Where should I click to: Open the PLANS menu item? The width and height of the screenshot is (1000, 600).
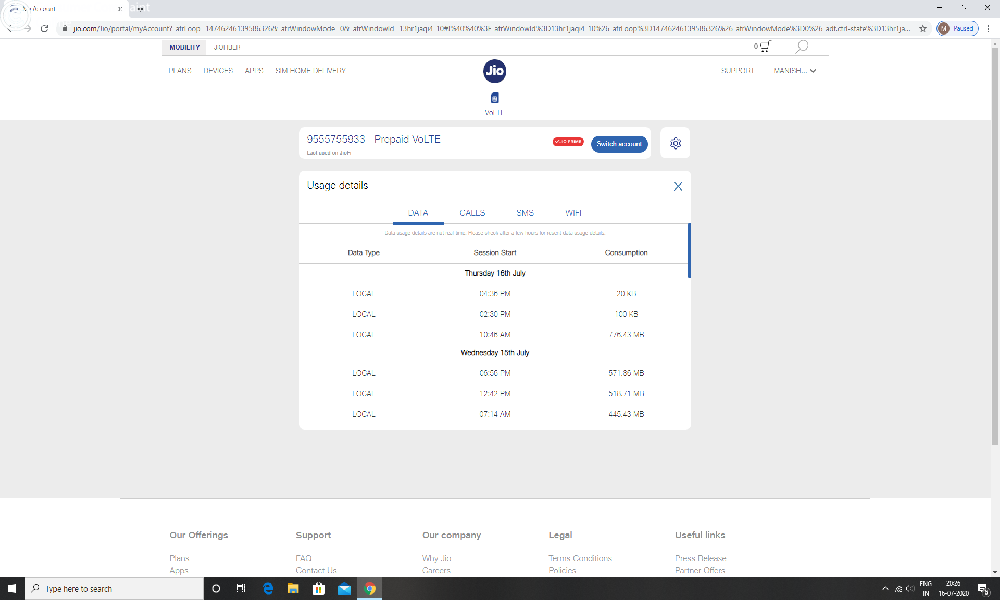(180, 71)
